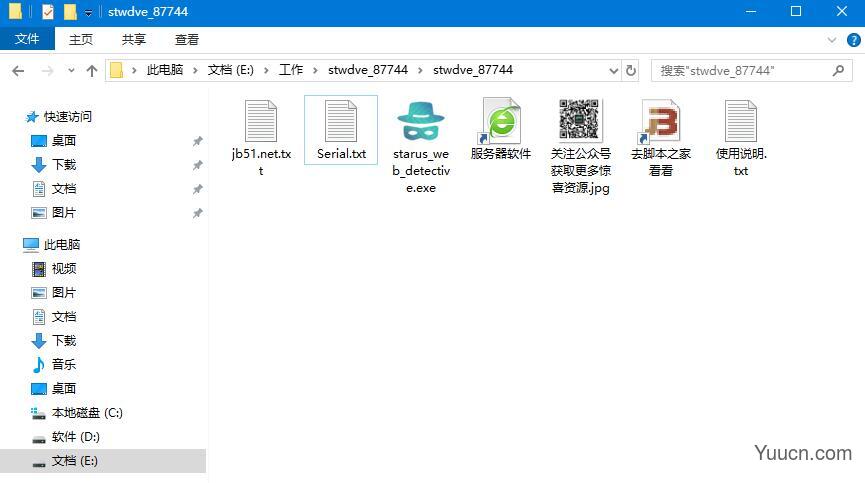Open the recent locations dropdown
Screen dimensions: 865x483
[x=71, y=71]
